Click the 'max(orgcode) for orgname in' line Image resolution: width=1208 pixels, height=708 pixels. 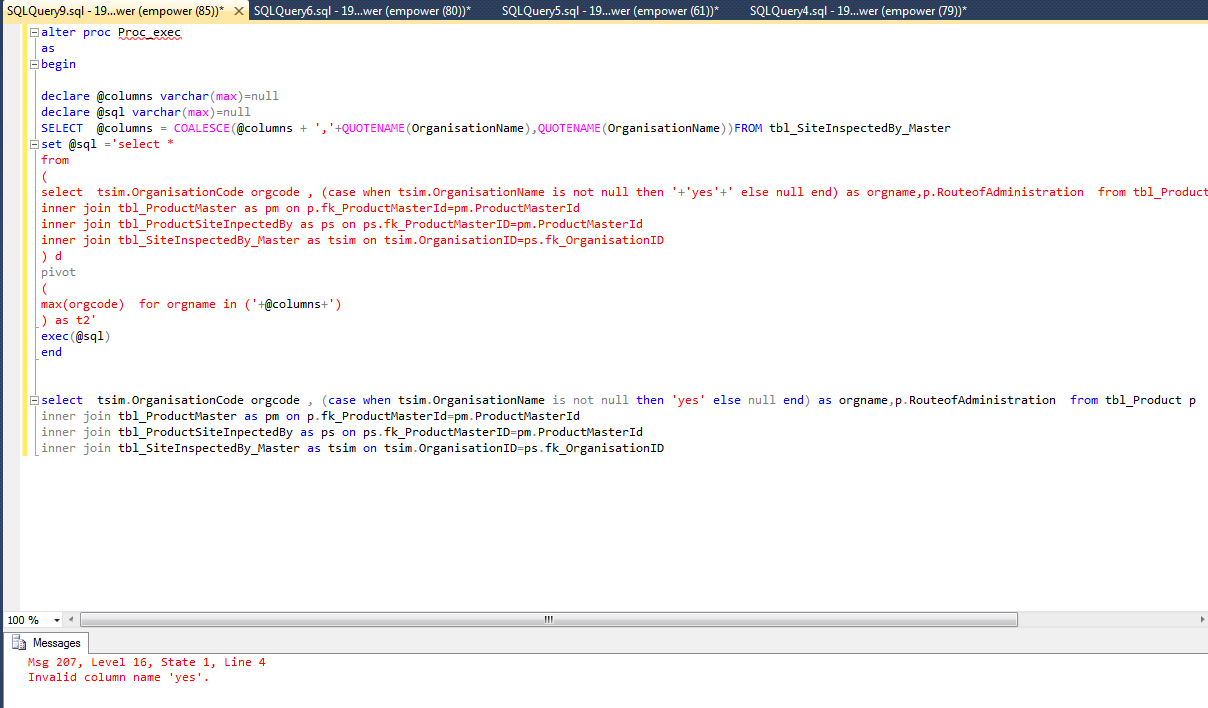pos(191,304)
